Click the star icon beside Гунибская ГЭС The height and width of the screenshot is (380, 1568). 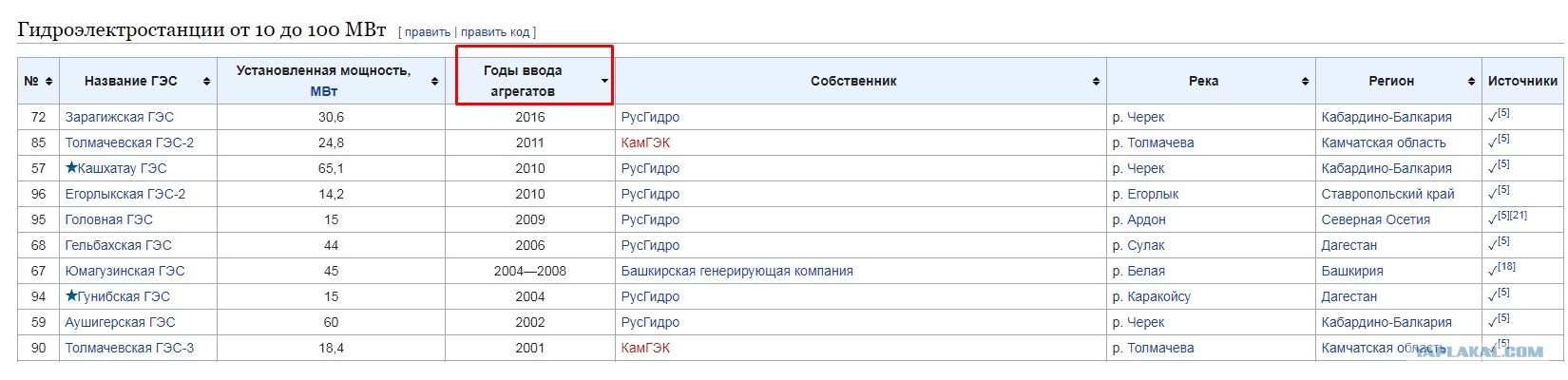click(71, 295)
